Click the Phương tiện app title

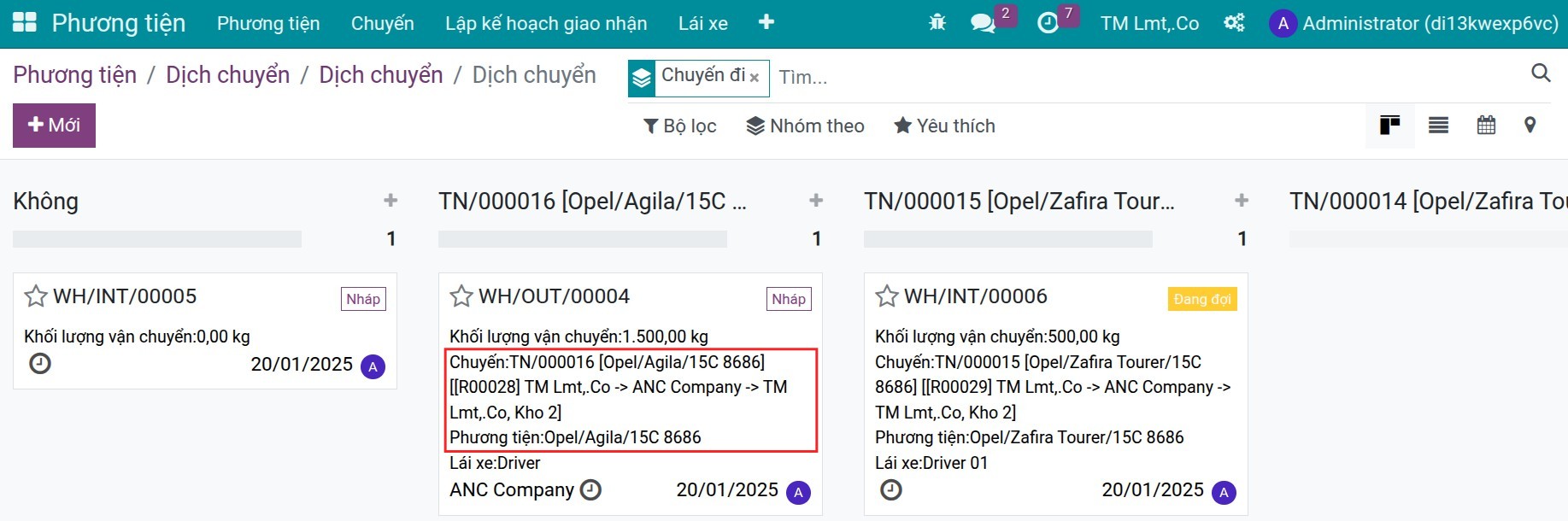(119, 23)
